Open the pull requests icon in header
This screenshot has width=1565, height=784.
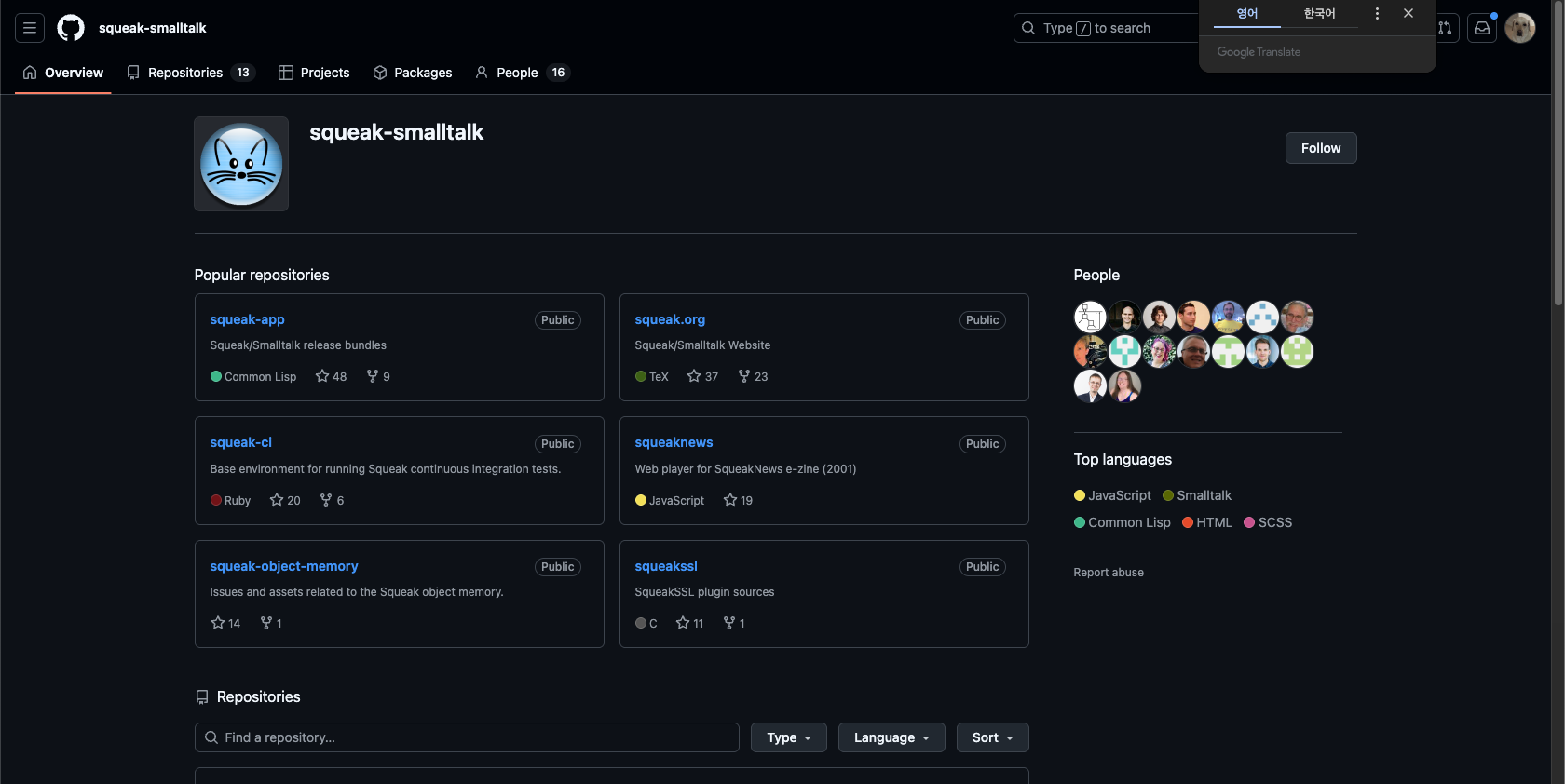[1446, 28]
